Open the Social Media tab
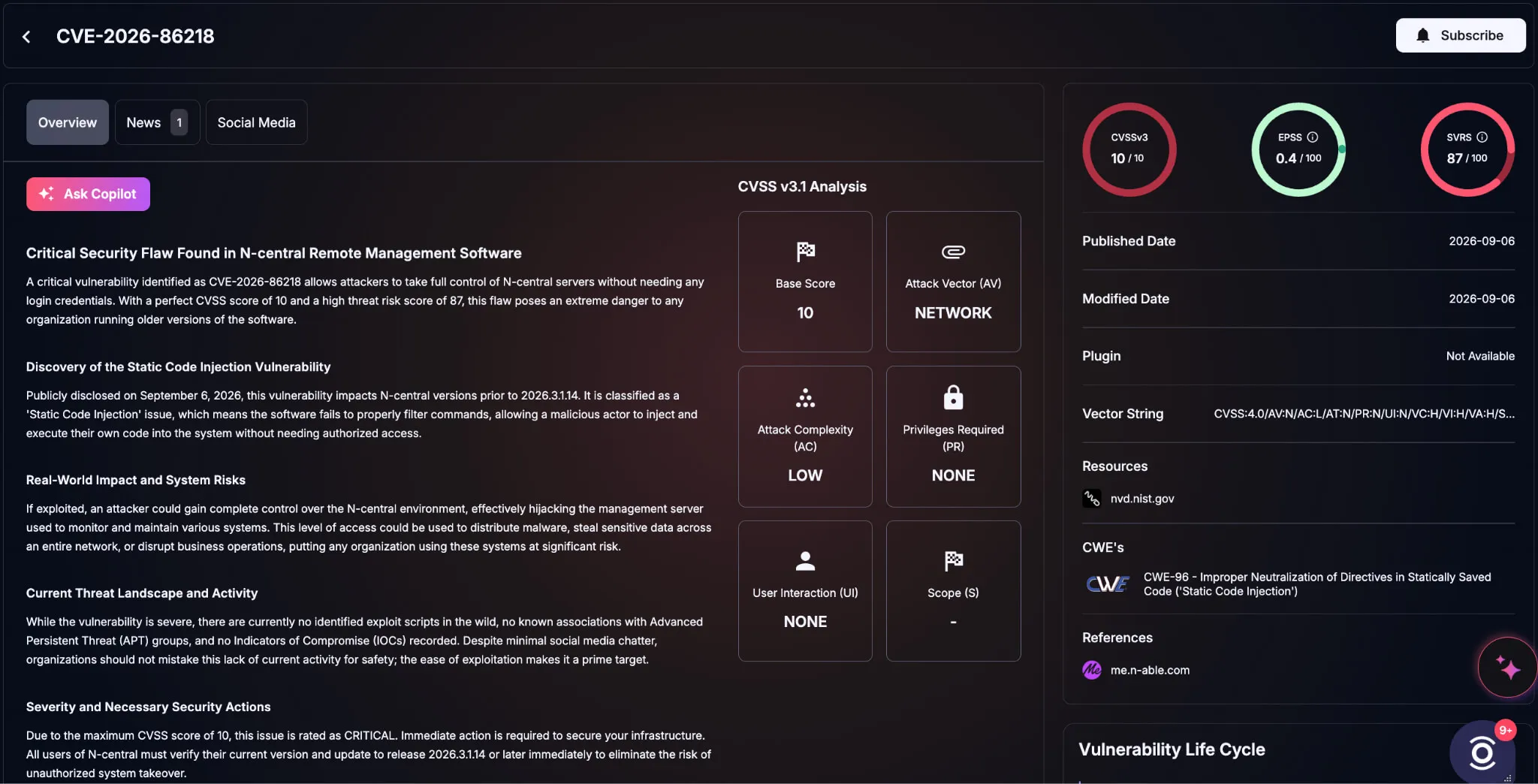This screenshot has width=1538, height=784. (x=256, y=122)
